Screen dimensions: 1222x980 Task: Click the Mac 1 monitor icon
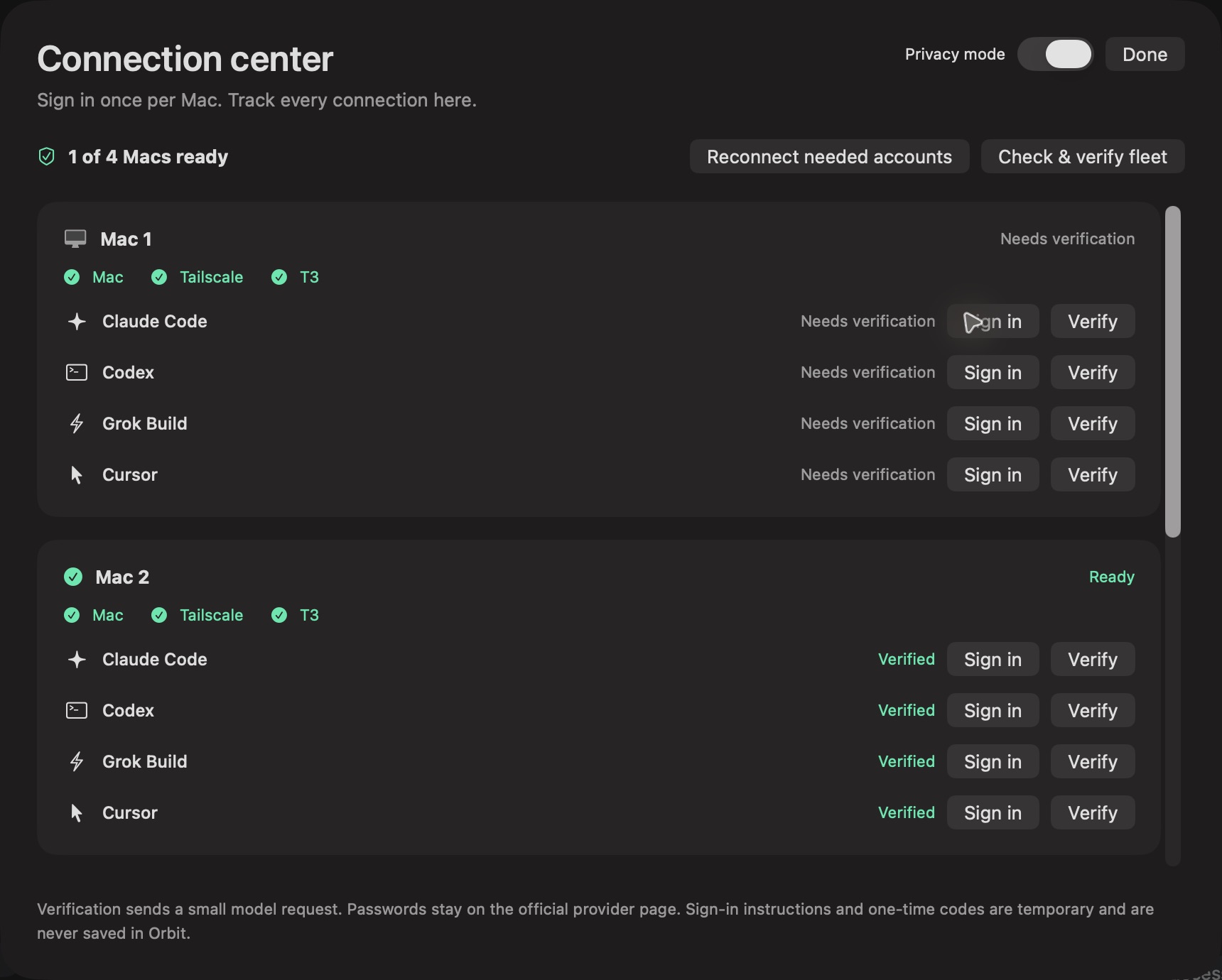click(x=75, y=239)
